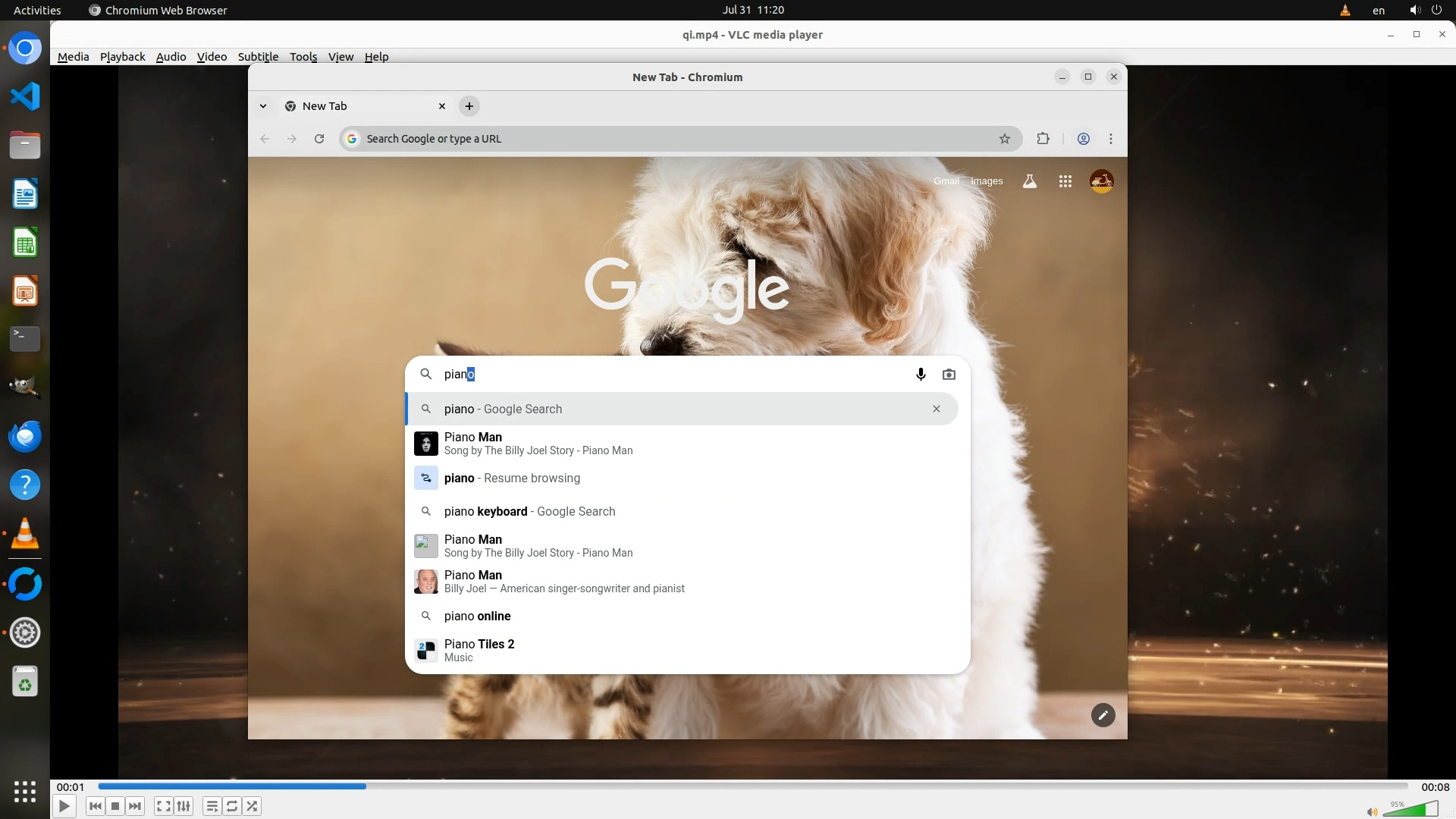This screenshot has height=819, width=1456.
Task: Open the Audio dropdown menu
Action: pyautogui.click(x=171, y=57)
